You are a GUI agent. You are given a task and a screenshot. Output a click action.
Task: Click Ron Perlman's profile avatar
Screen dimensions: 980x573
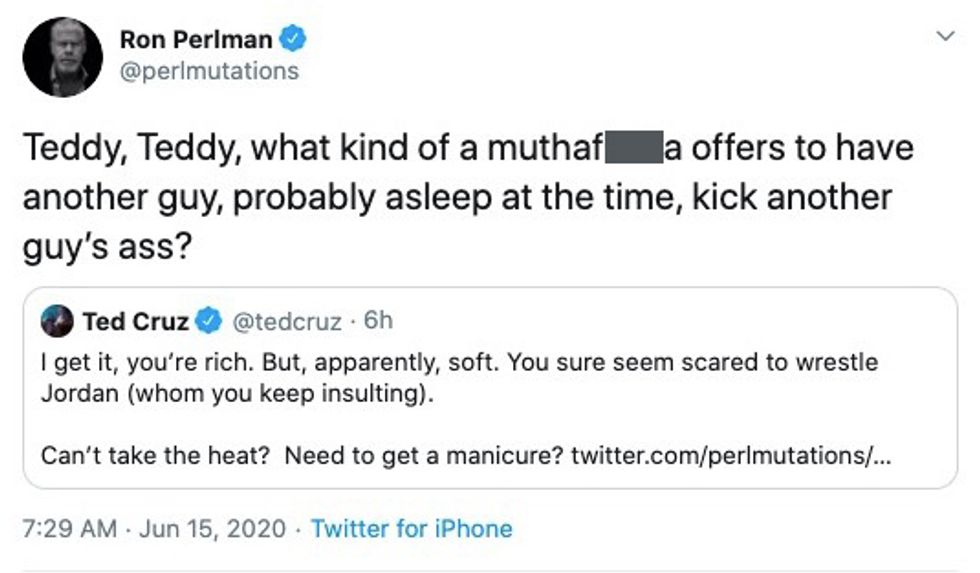(62, 57)
